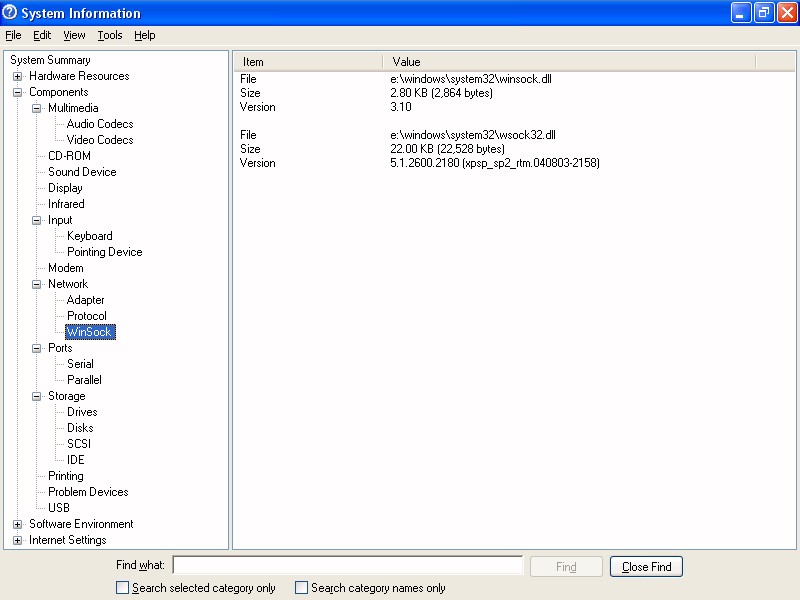
Task: Select the CD-ROM category
Action: [x=69, y=156]
